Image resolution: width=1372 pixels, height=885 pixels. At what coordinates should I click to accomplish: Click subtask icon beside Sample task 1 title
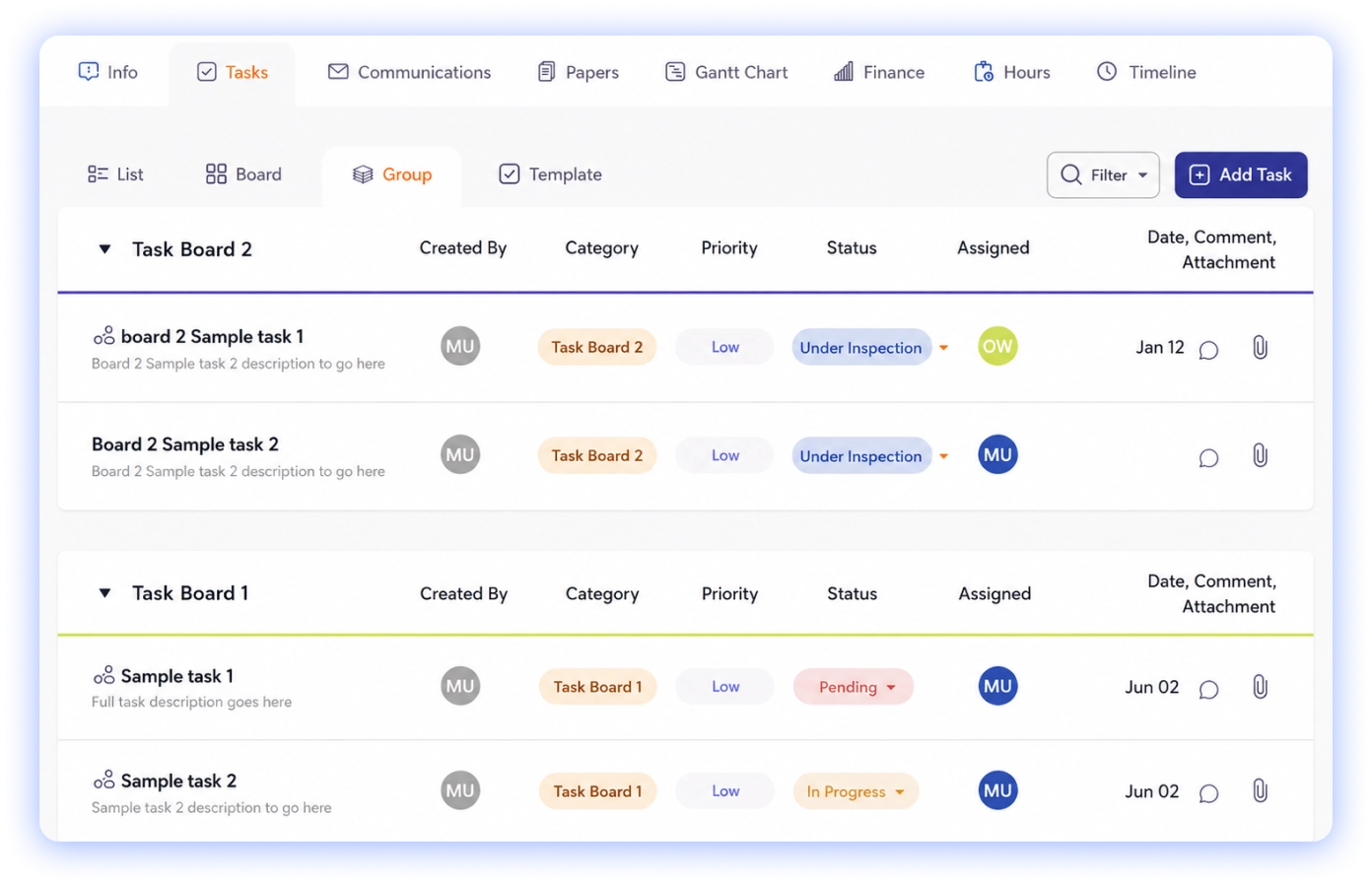pyautogui.click(x=103, y=675)
